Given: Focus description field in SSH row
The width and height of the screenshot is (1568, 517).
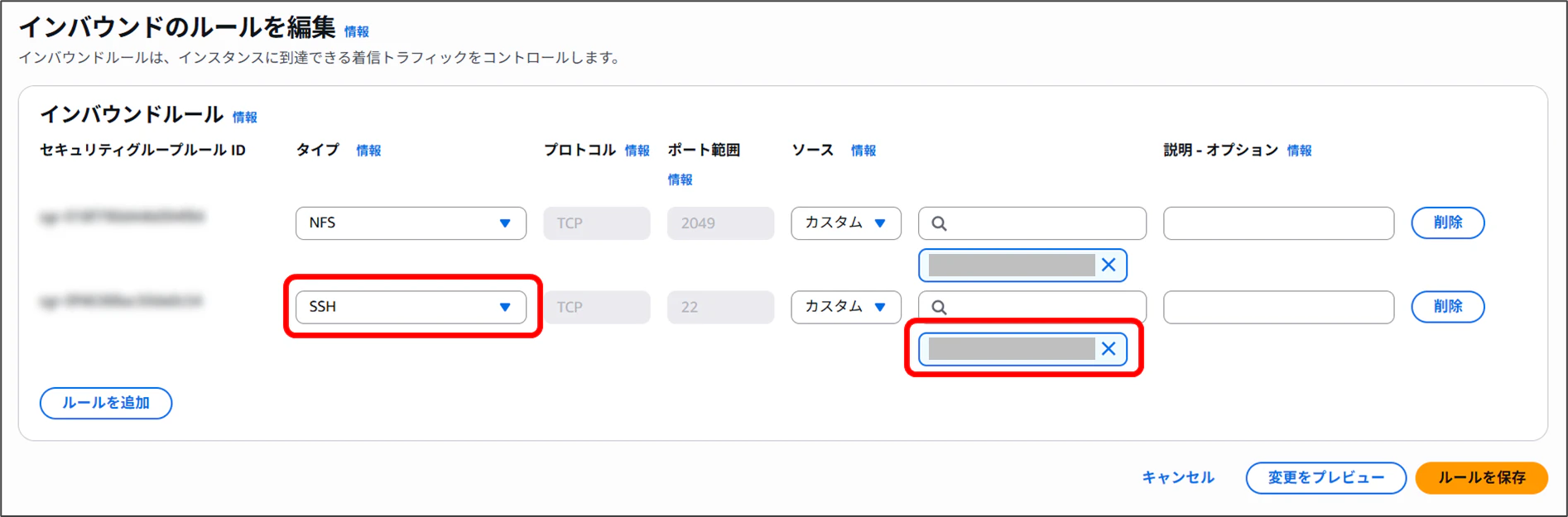Looking at the screenshot, I should click(x=1278, y=307).
